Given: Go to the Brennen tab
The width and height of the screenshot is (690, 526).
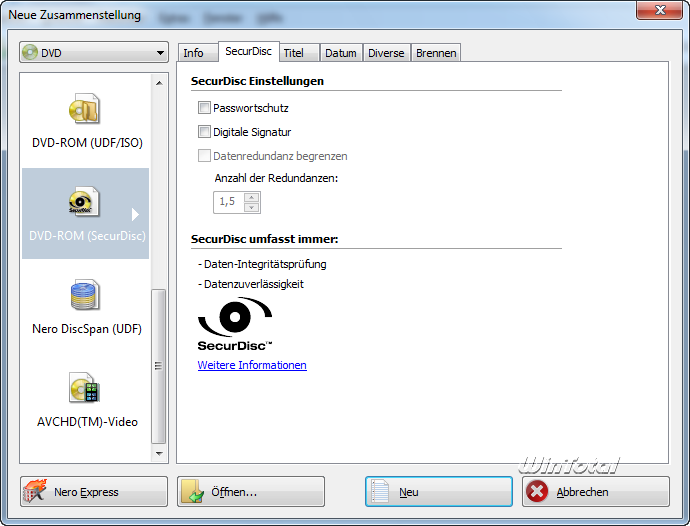Looking at the screenshot, I should tap(436, 53).
